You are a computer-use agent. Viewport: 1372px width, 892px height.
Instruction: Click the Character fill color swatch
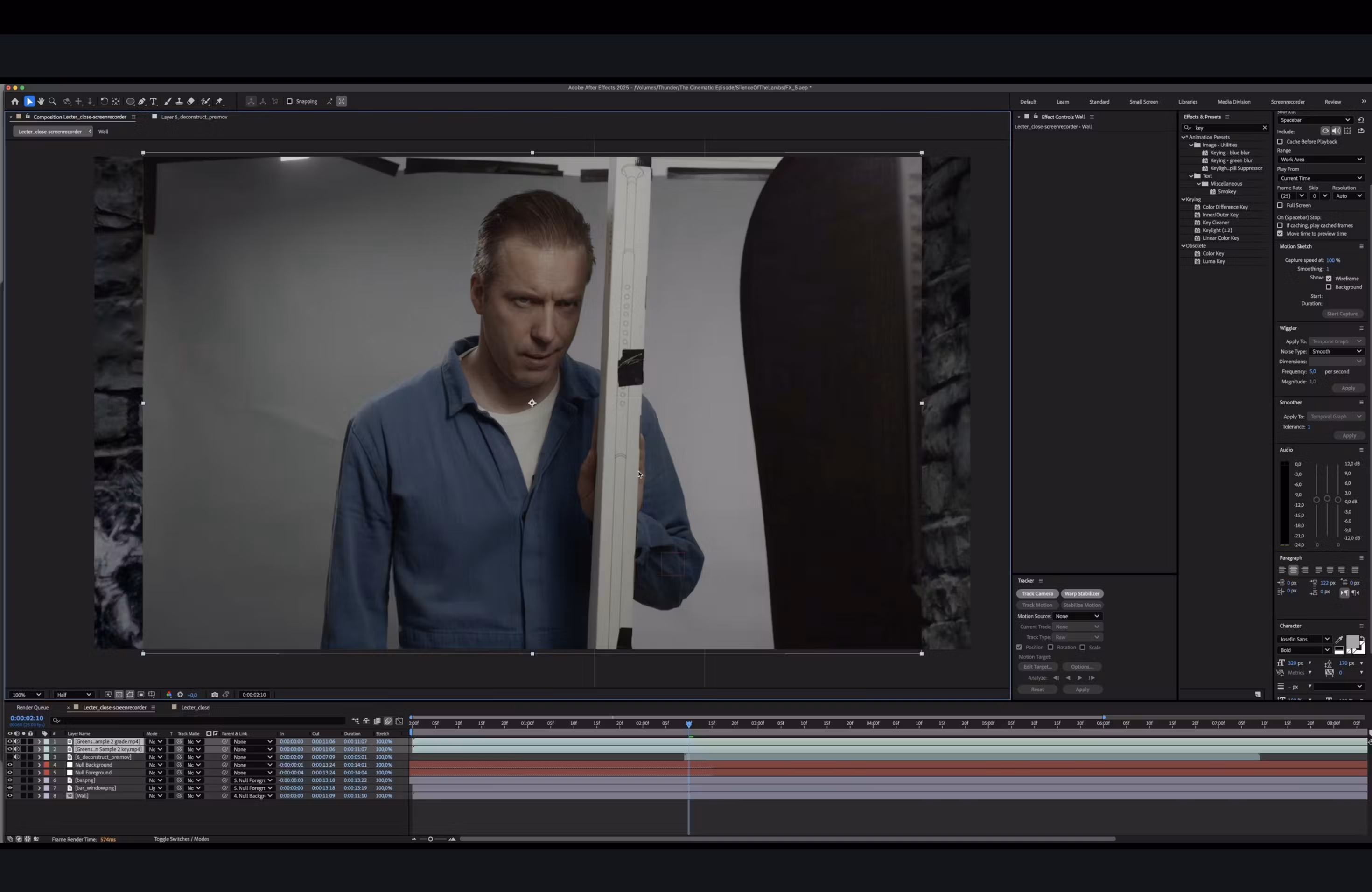(1352, 641)
